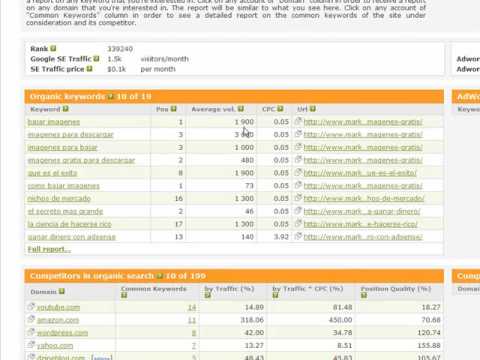The height and width of the screenshot is (360, 480).
Task: Open URL link in la ciencia de hacerse rico row
Action: pos(360,224)
